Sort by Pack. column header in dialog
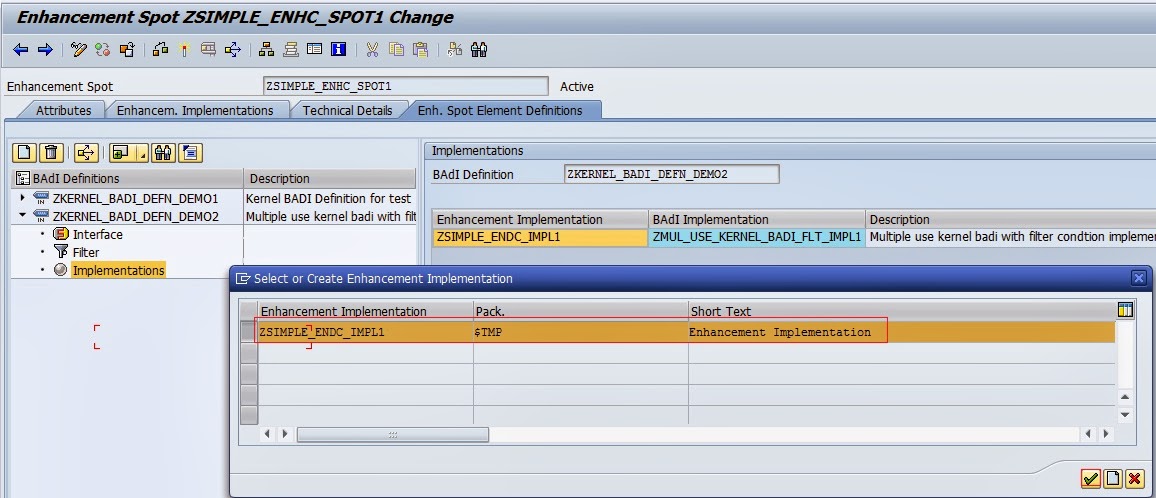The width and height of the screenshot is (1156, 498). click(x=580, y=311)
